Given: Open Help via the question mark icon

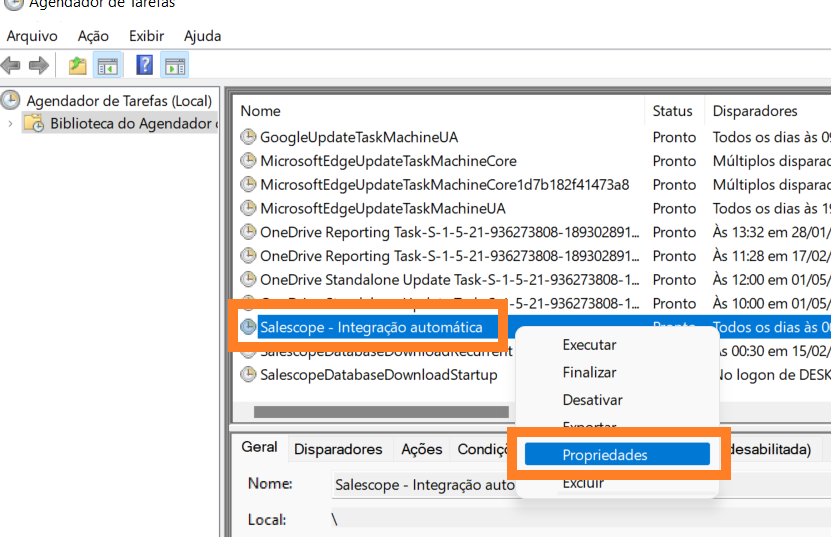Looking at the screenshot, I should click(144, 65).
